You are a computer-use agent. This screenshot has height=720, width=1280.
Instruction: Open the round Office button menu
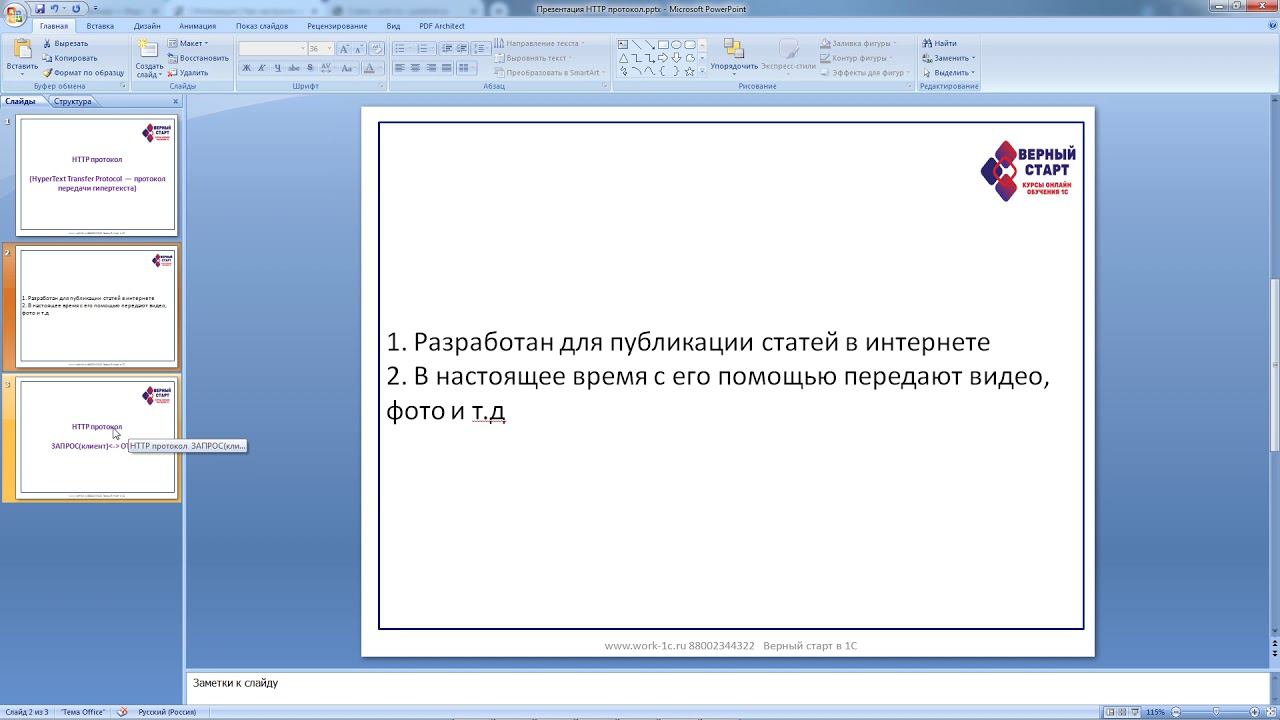(x=15, y=13)
